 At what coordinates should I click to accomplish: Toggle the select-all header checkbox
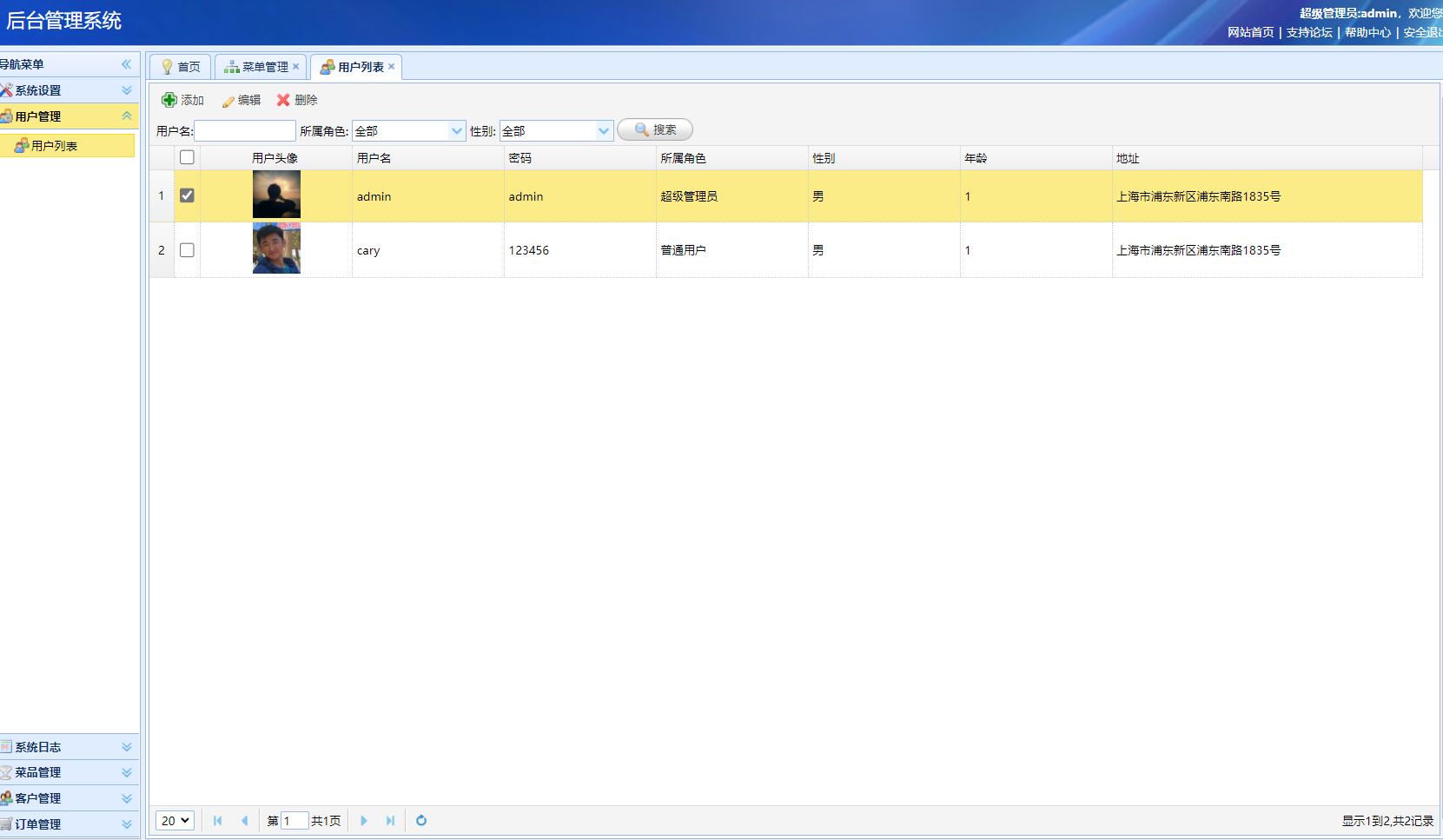[x=187, y=157]
